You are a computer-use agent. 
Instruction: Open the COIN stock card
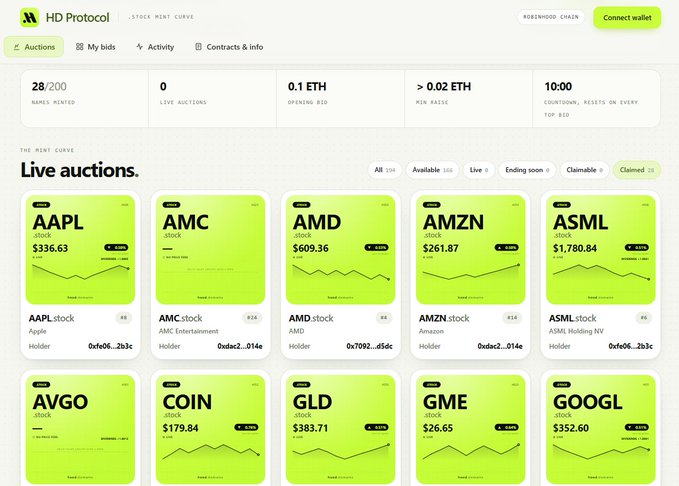click(x=210, y=429)
